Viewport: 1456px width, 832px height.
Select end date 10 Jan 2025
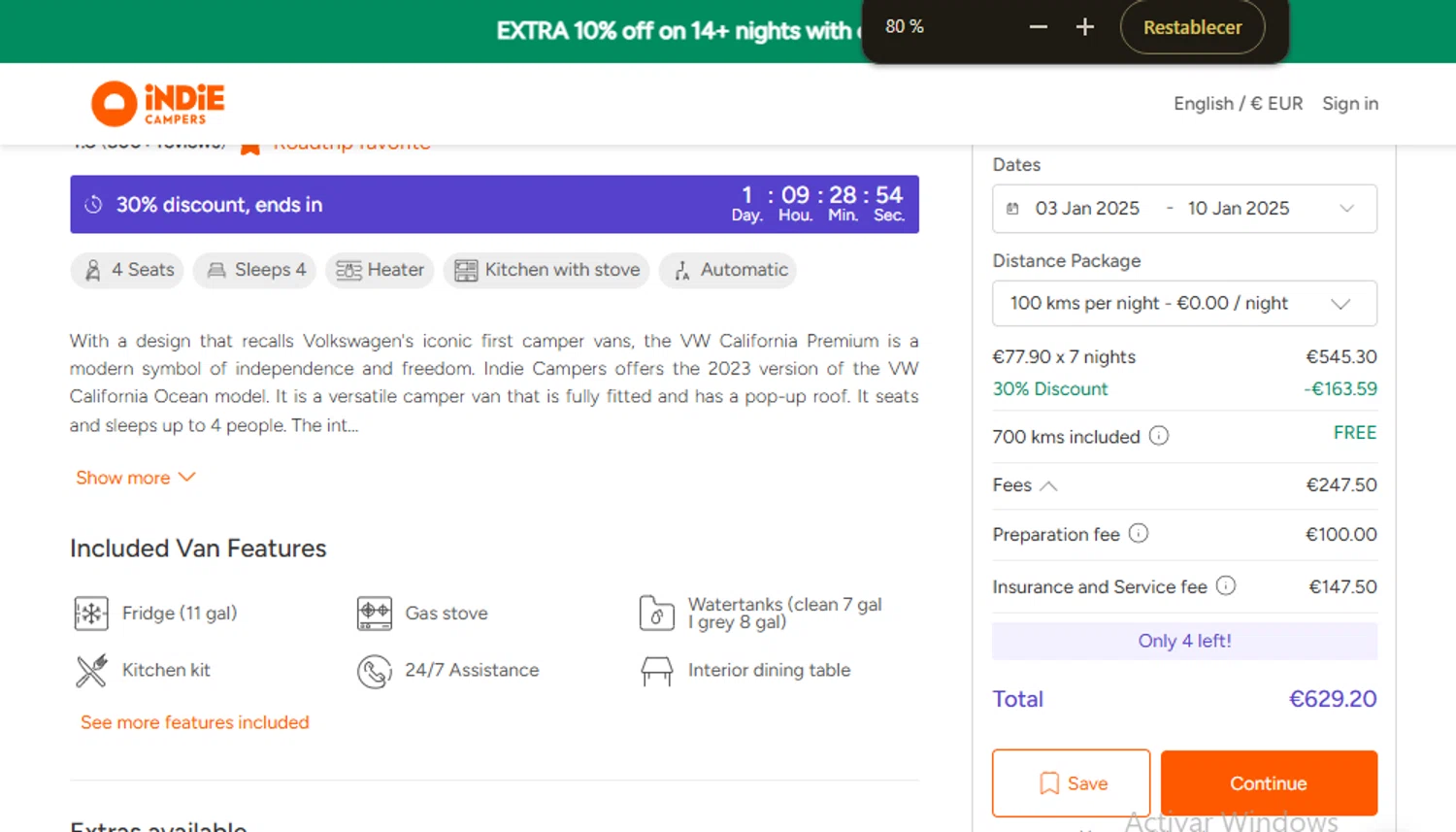[x=1239, y=209]
